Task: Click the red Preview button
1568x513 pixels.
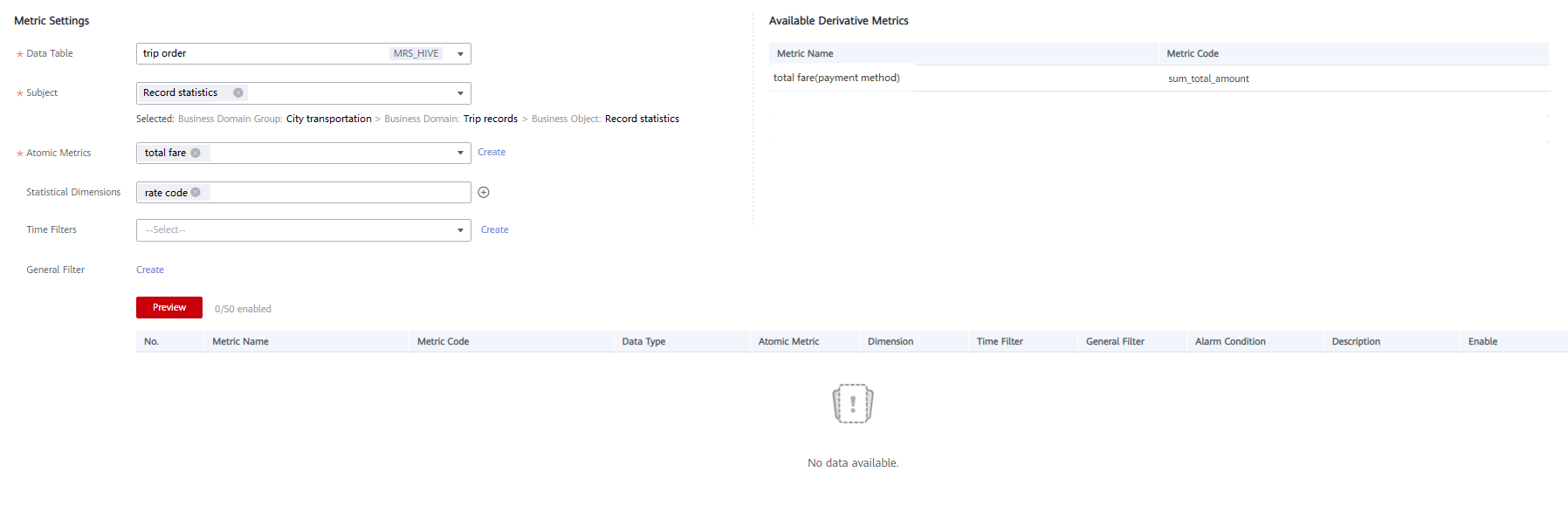Action: [x=169, y=307]
